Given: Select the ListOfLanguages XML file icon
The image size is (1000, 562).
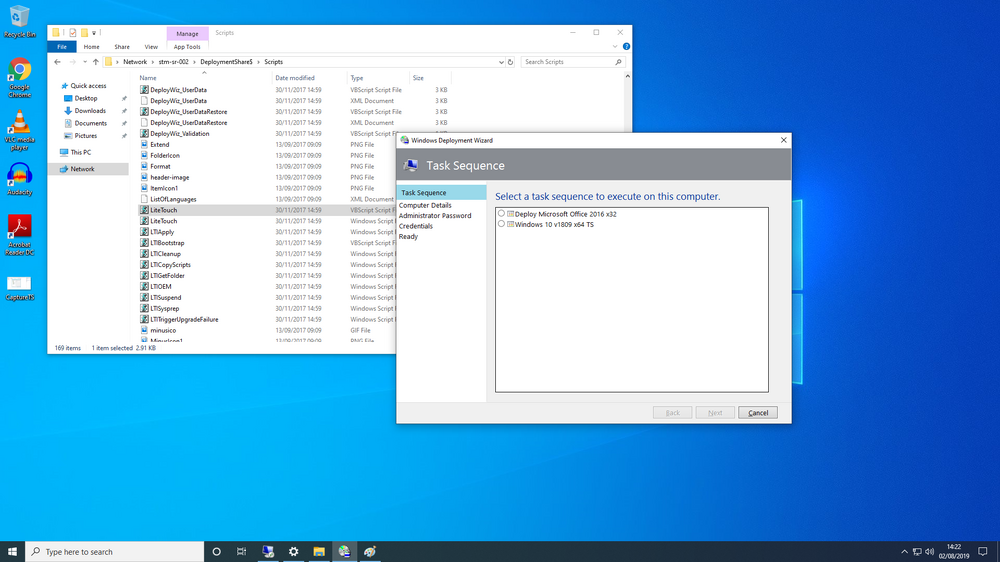Looking at the screenshot, I should (144, 199).
